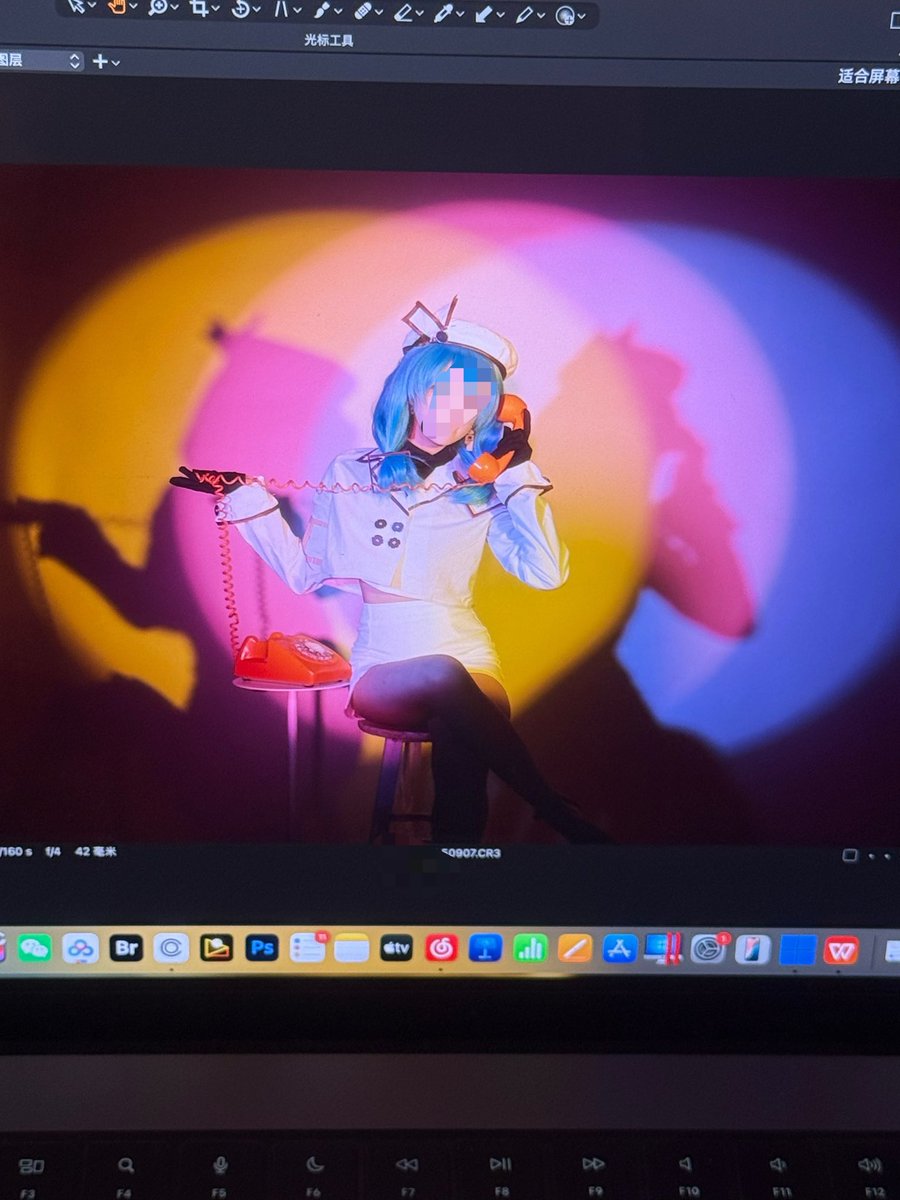Open Reminders with the red badge

pos(307,947)
